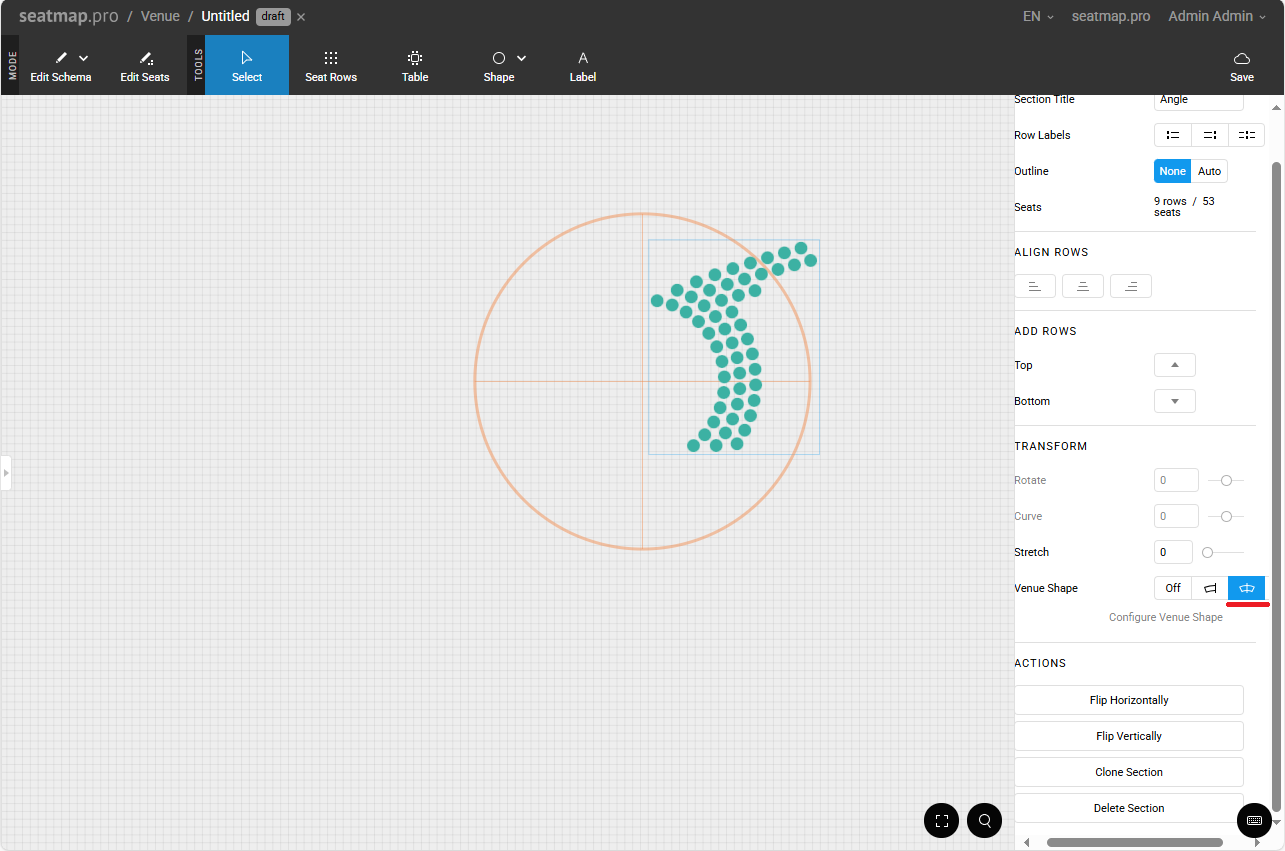This screenshot has width=1285, height=851.
Task: Expand the Shape tool dropdown
Action: tap(521, 59)
